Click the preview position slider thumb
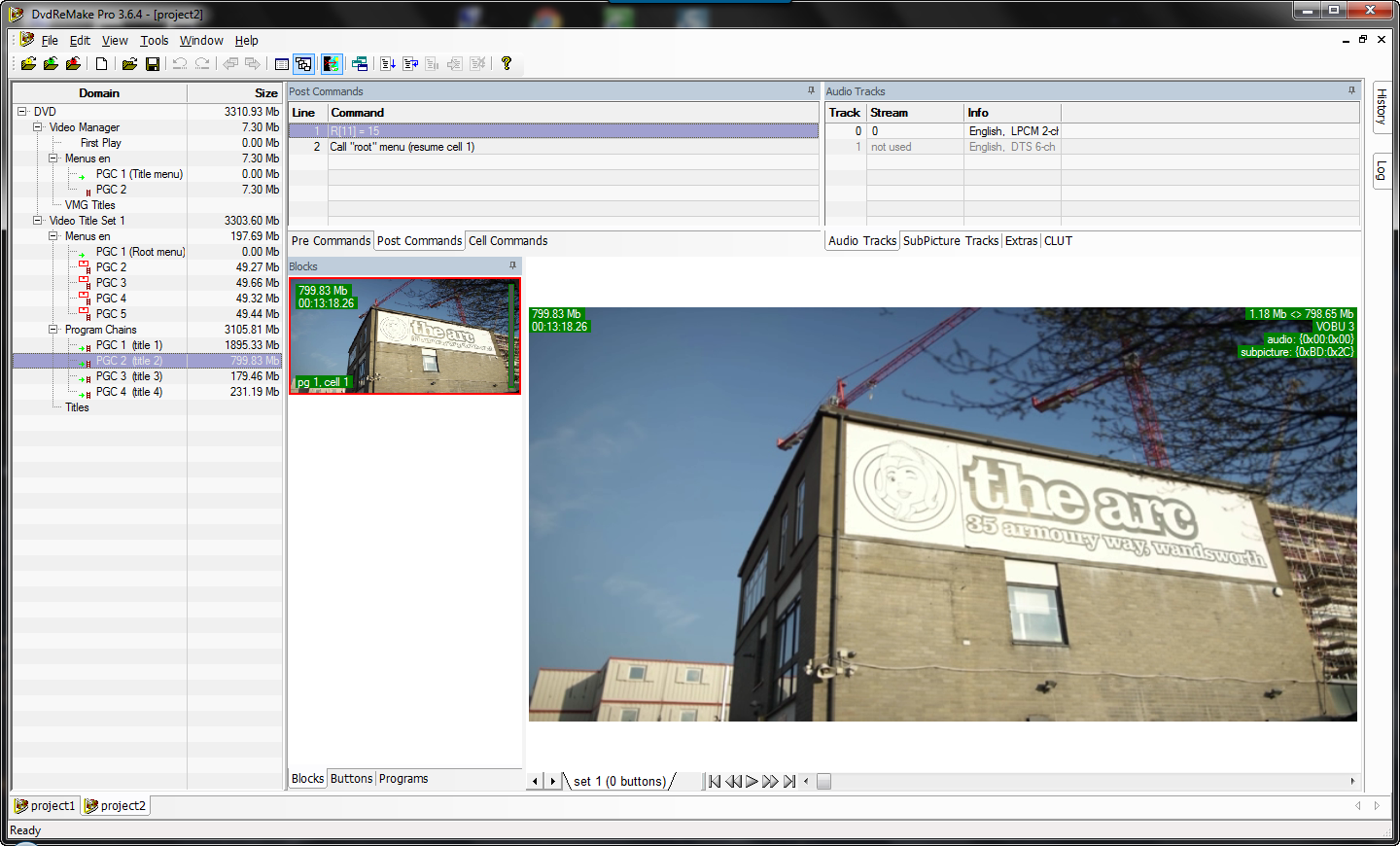The image size is (1400, 846). coord(823,781)
